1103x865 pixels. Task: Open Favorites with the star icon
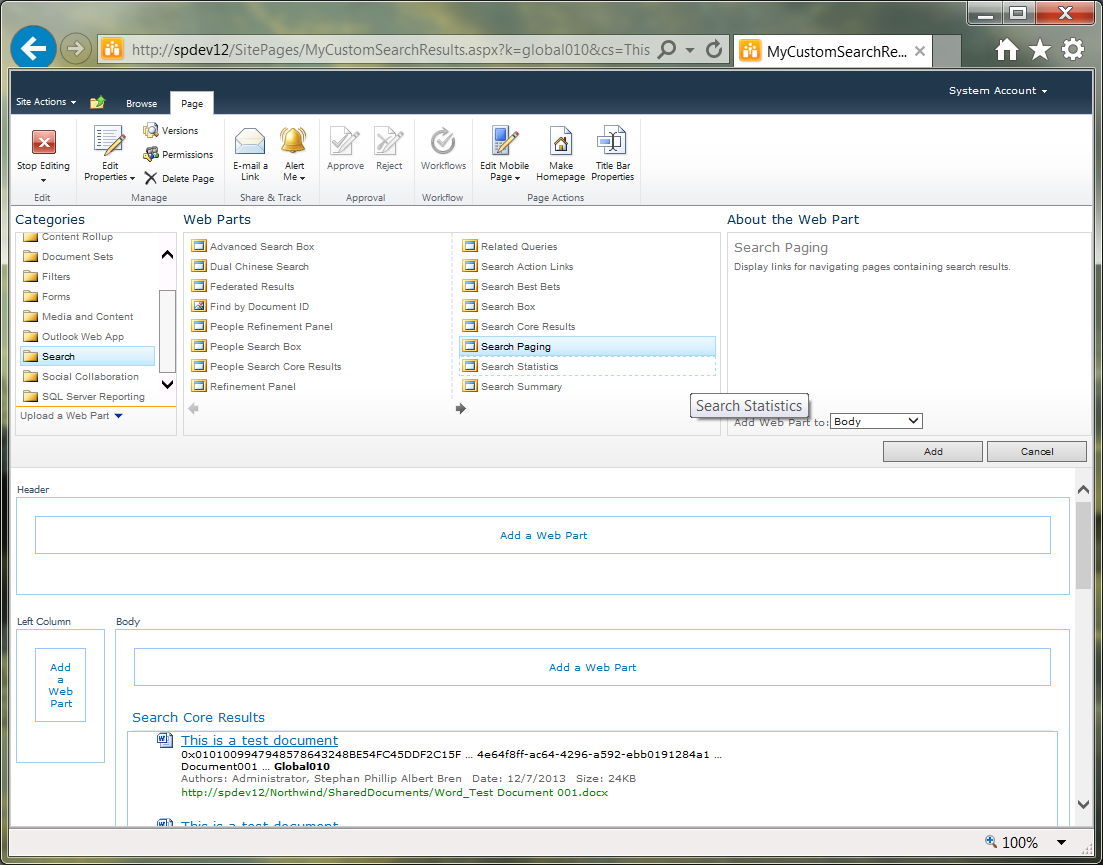coord(1040,49)
